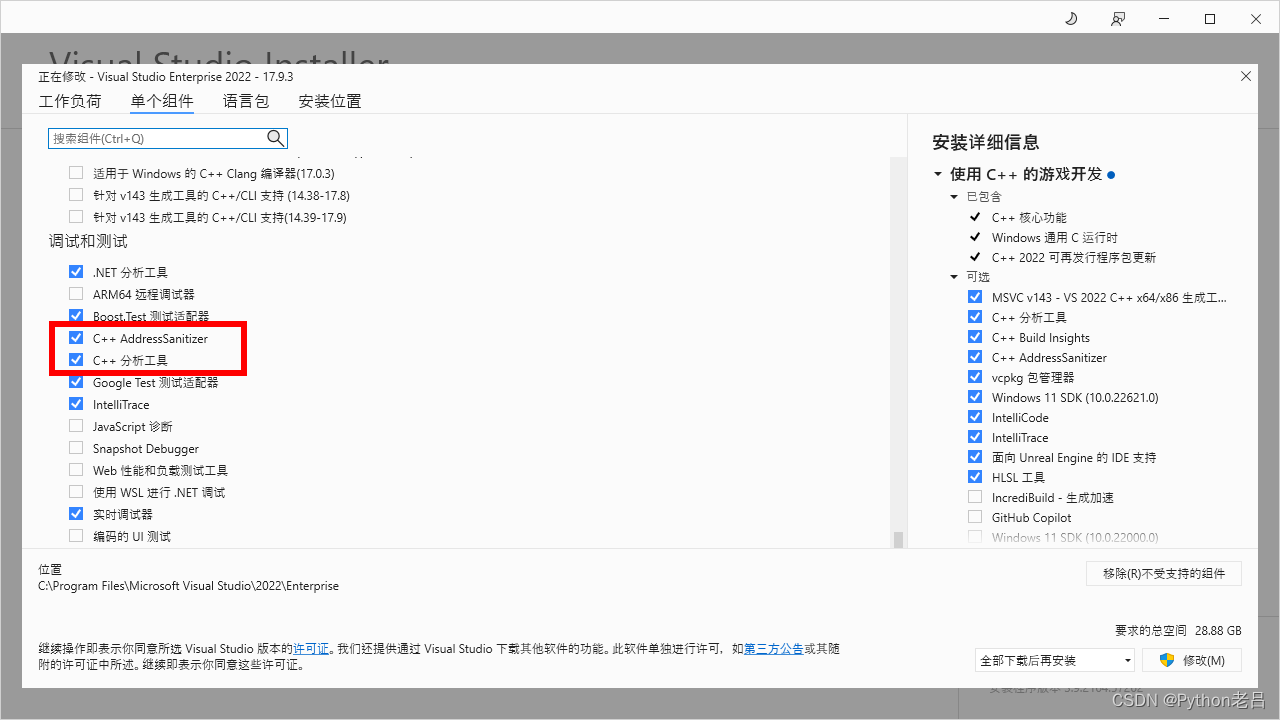Uncheck C++ Build Insights

(x=975, y=337)
